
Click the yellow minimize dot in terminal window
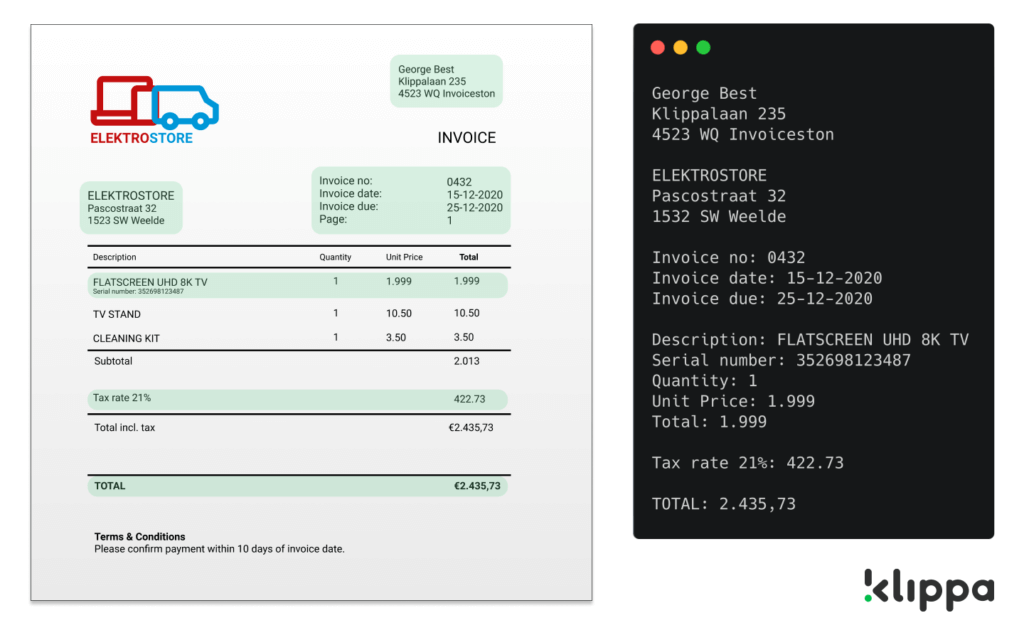pyautogui.click(x=680, y=48)
